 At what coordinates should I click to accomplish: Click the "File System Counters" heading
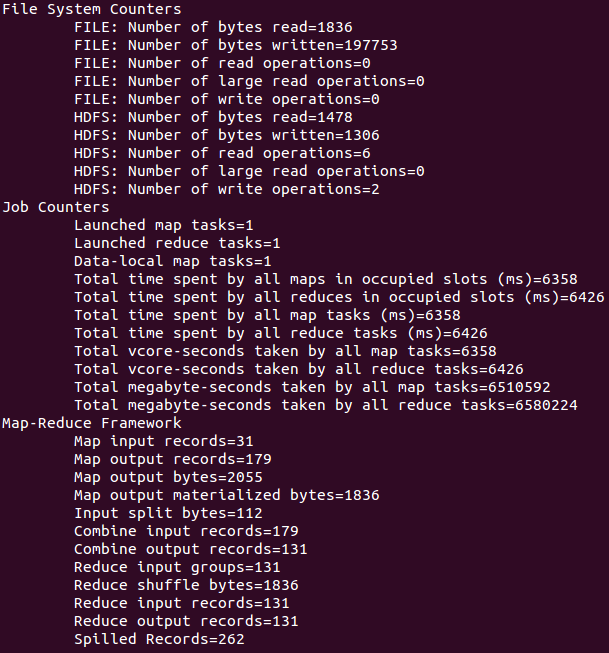coord(92,9)
